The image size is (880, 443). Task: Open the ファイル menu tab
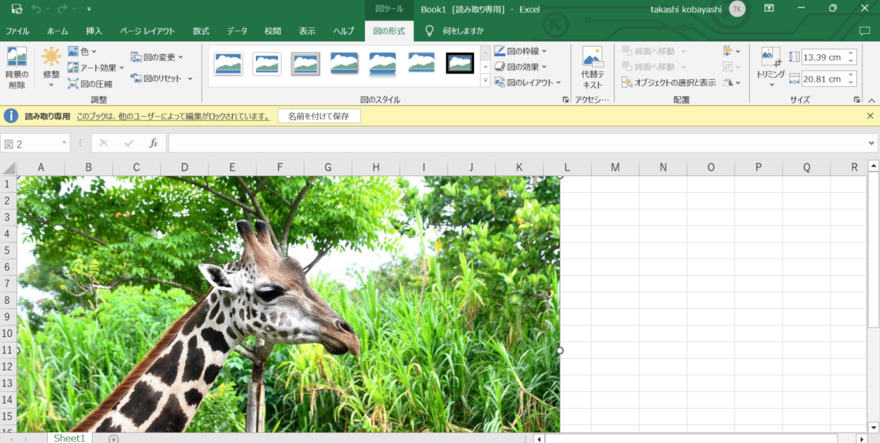18,31
